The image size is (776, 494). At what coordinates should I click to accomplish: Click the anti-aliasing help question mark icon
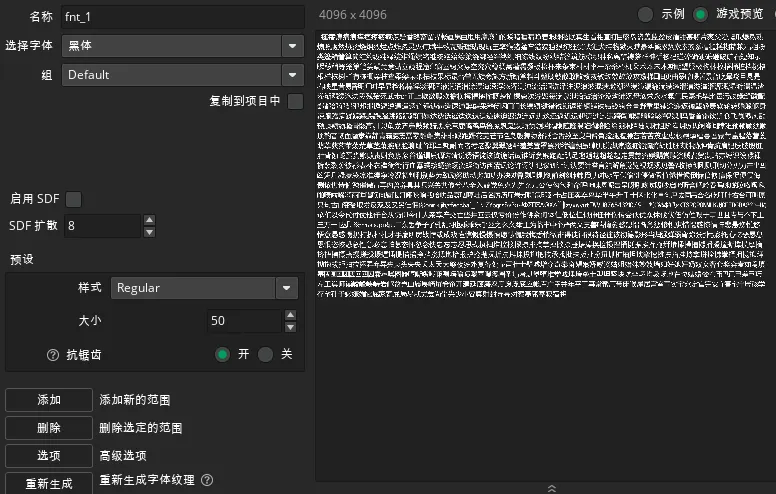point(52,355)
